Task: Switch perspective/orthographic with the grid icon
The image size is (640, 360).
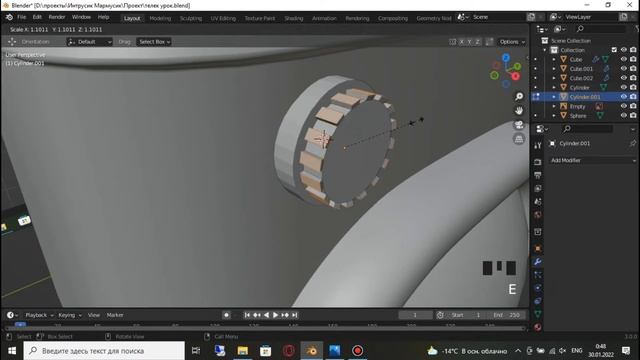Action: (x=519, y=139)
